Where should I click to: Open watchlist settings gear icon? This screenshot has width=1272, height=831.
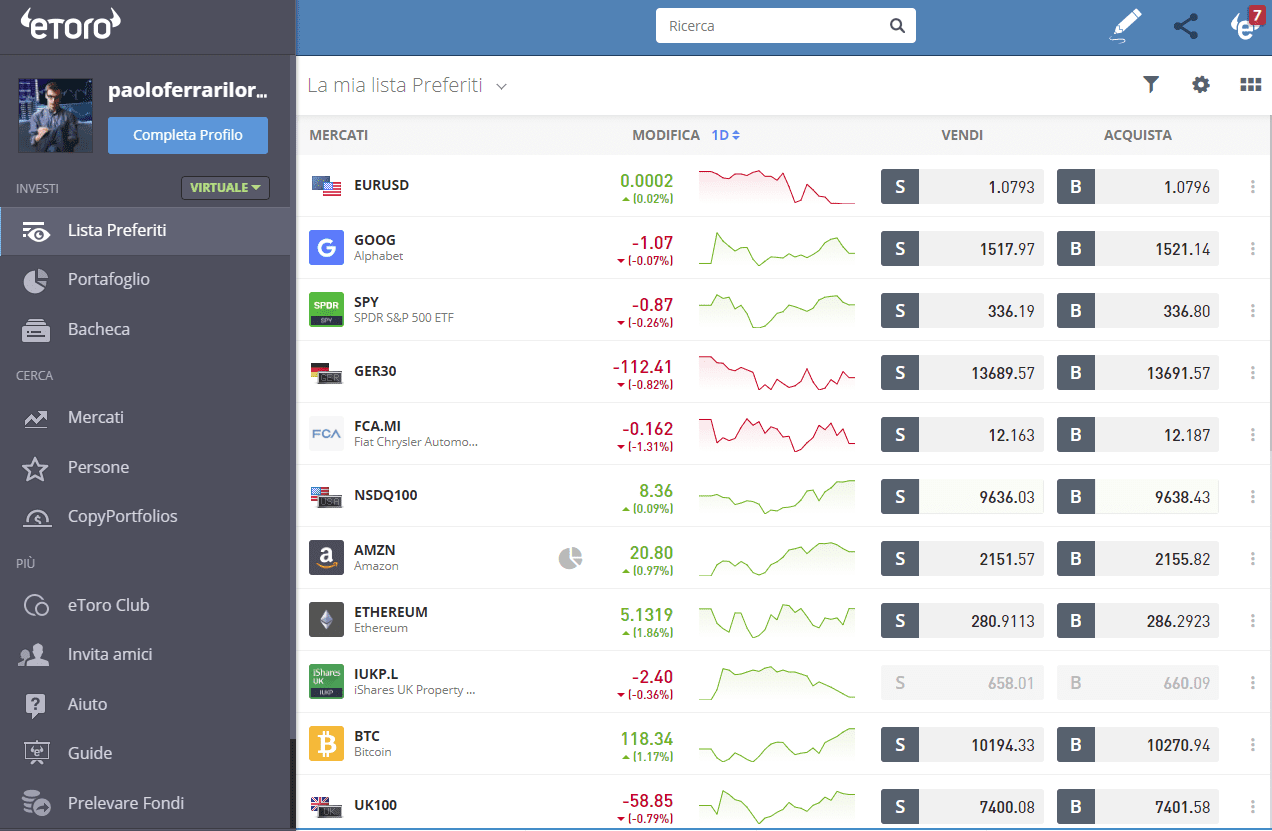tap(1201, 85)
